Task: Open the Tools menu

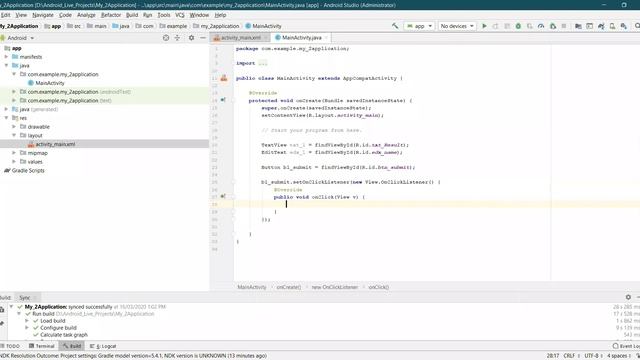Action: [x=164, y=15]
